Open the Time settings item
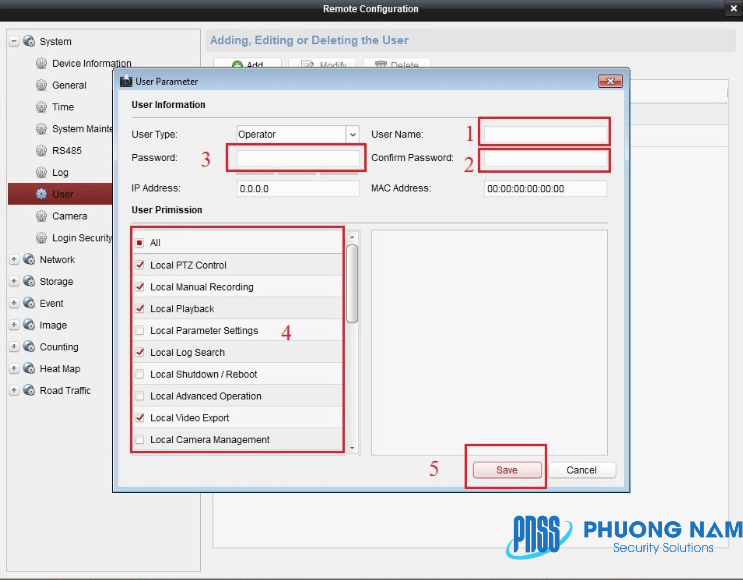This screenshot has width=743, height=580. click(x=63, y=107)
